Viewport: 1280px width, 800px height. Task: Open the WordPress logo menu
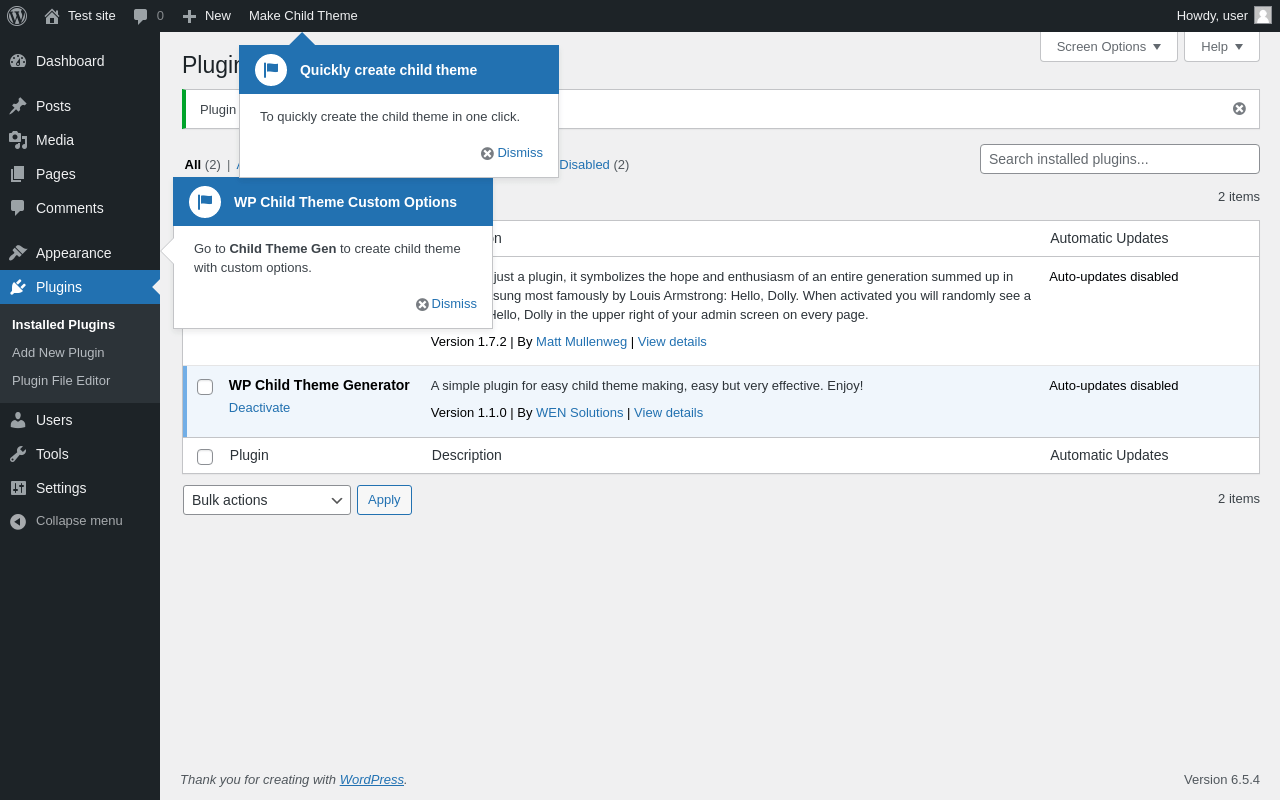[x=17, y=16]
